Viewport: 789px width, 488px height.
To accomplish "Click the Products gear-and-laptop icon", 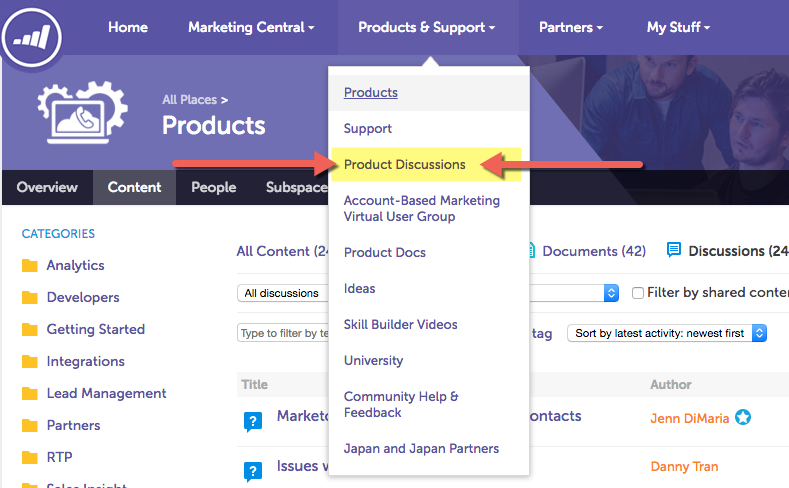I will click(x=82, y=112).
